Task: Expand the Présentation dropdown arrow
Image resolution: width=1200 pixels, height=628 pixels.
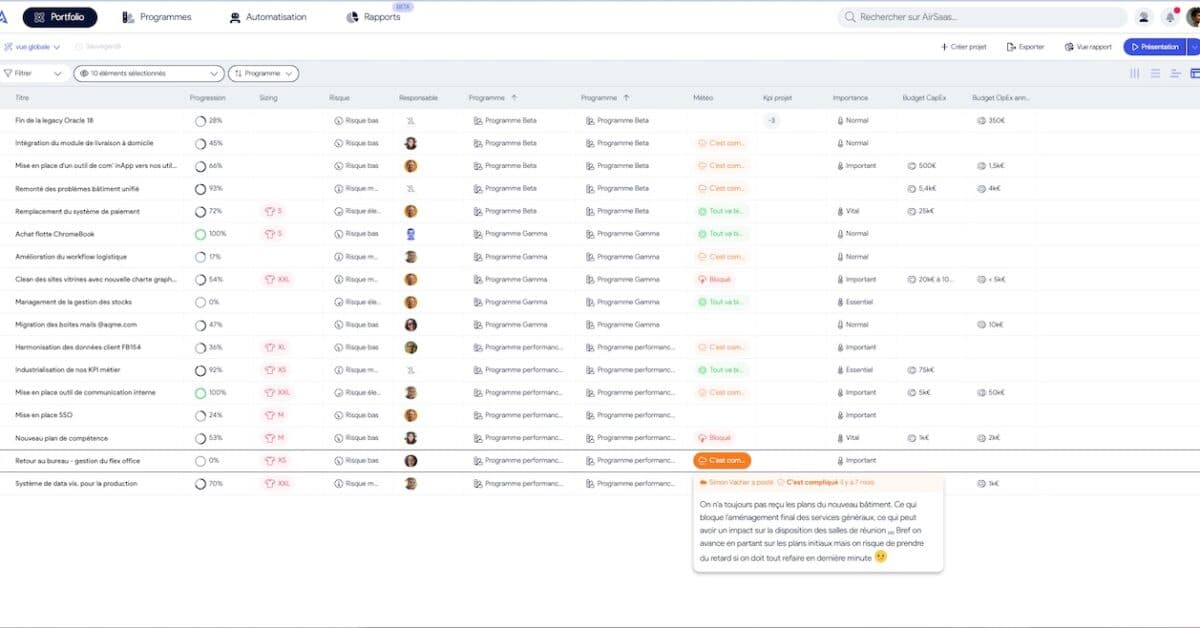Action: click(x=1193, y=47)
